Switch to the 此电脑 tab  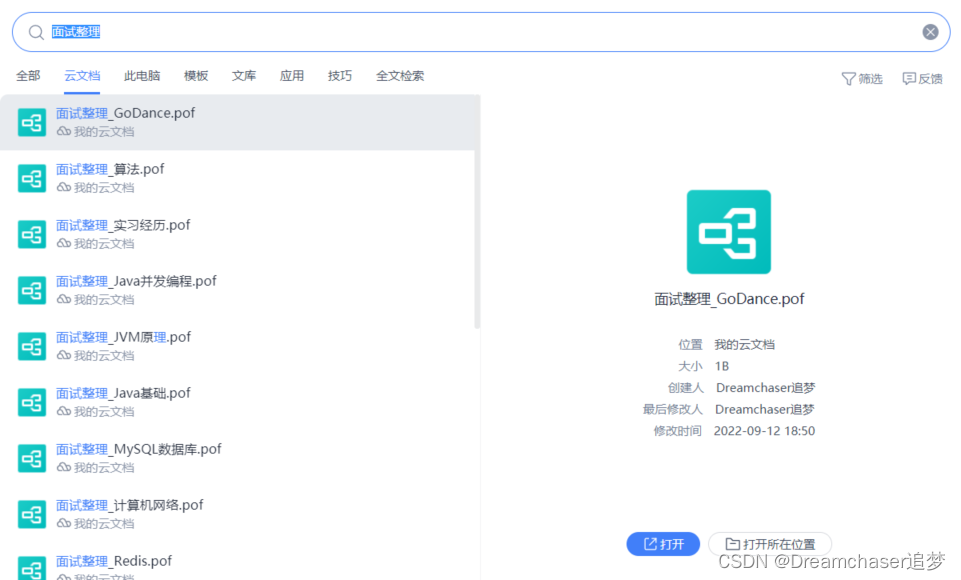coord(142,76)
